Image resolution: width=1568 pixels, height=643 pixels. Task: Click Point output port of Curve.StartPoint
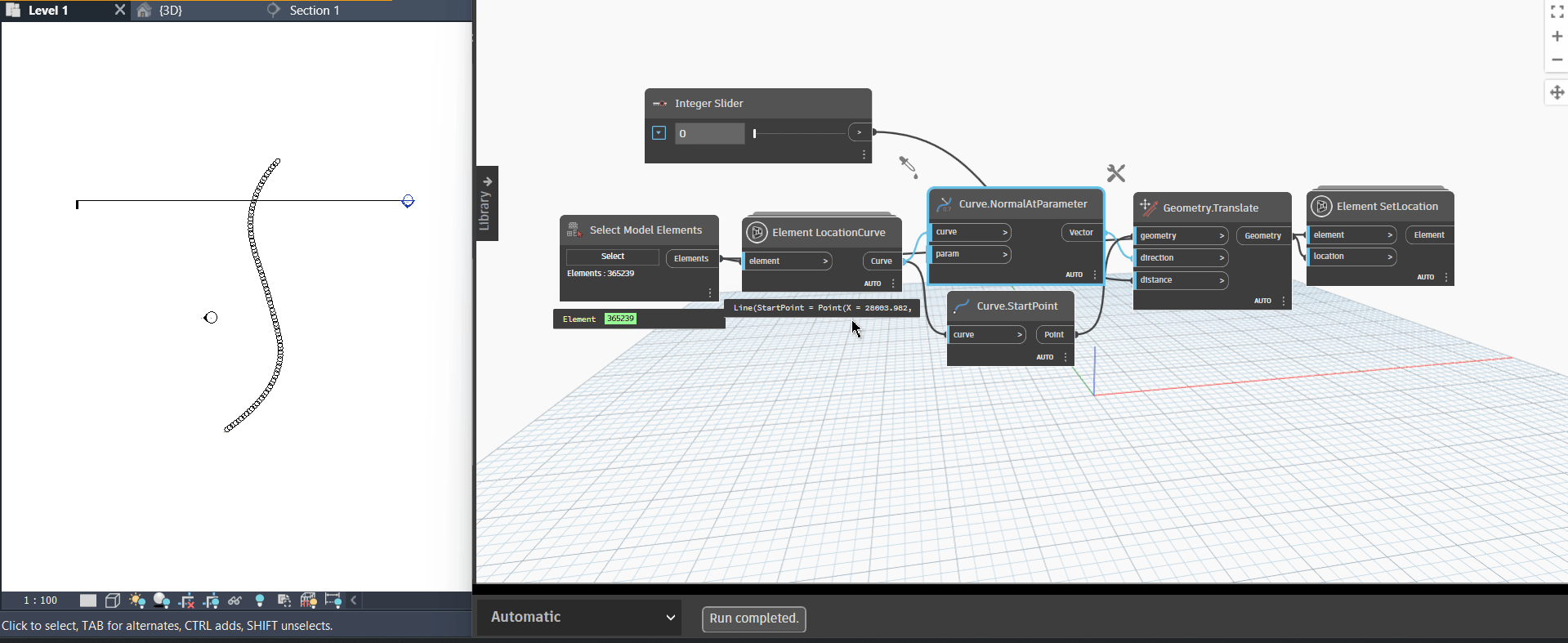coord(1055,335)
